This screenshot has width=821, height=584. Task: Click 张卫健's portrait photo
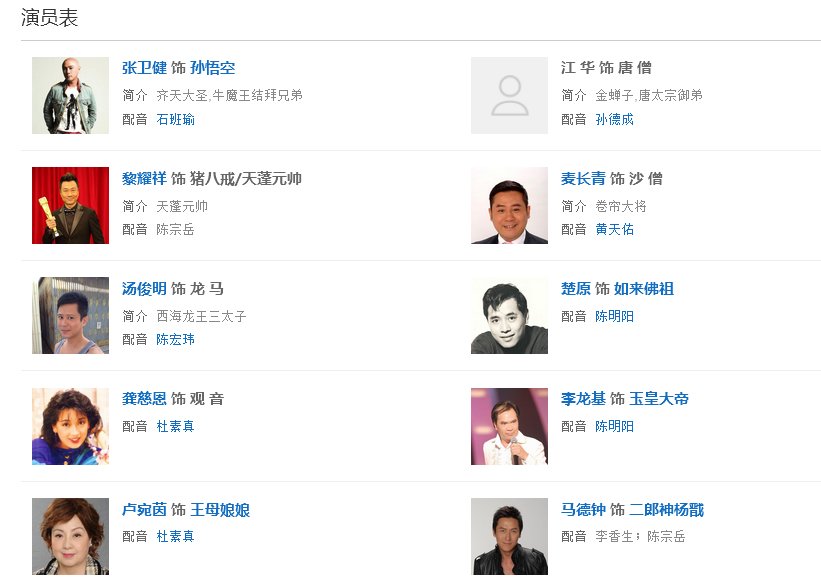69,95
